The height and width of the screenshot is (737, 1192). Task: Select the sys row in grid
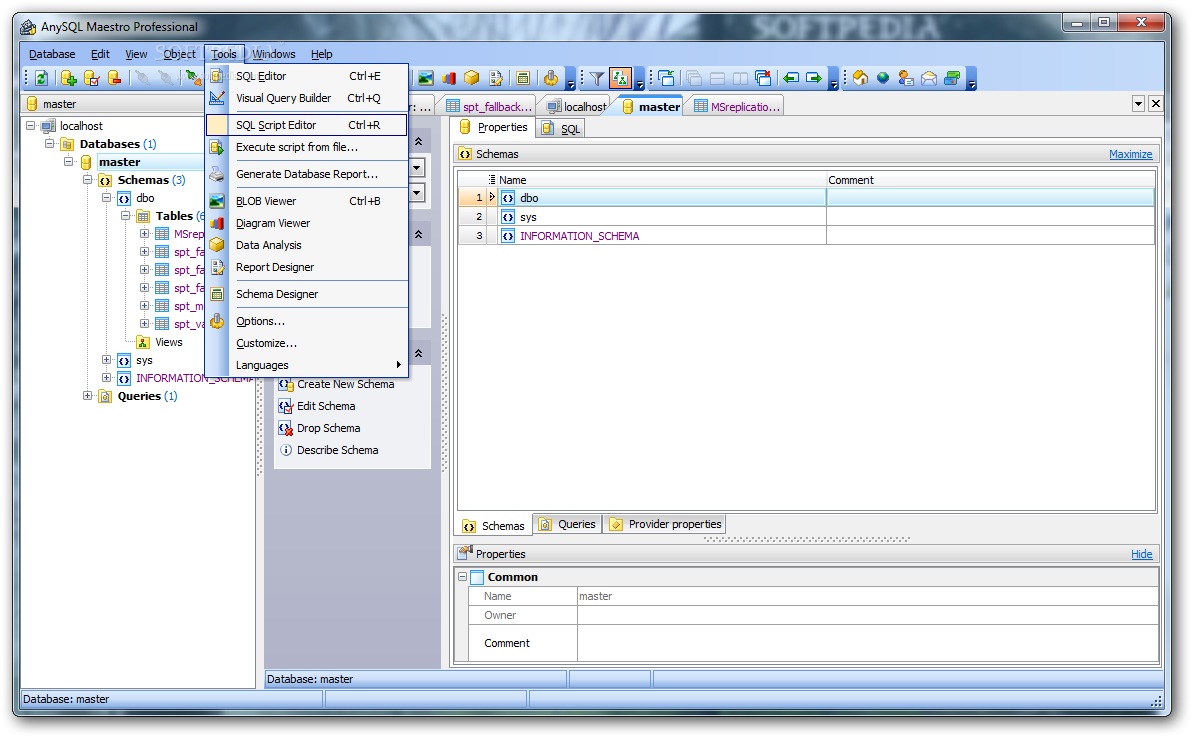pyautogui.click(x=807, y=217)
